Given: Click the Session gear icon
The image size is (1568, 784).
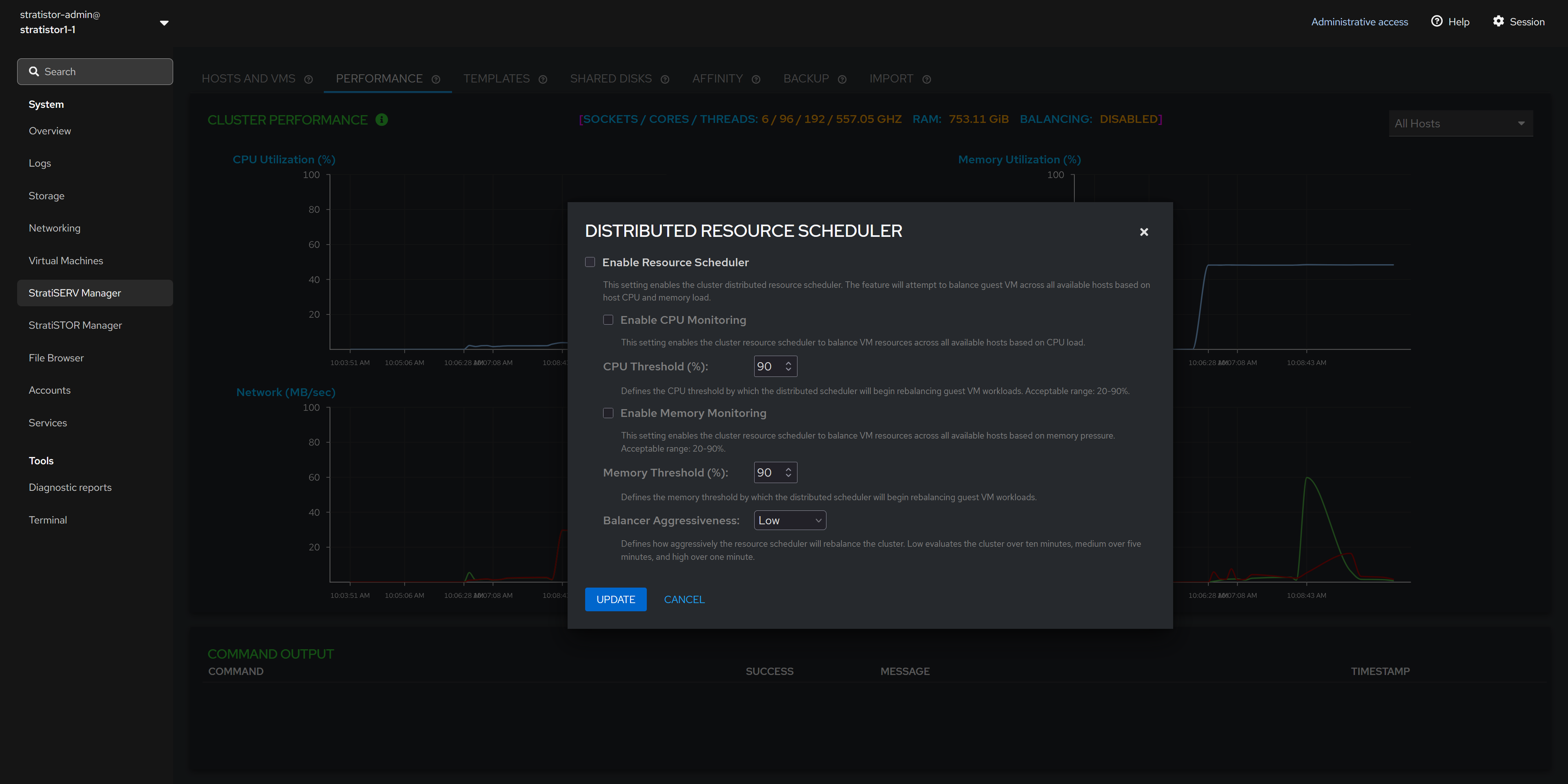Looking at the screenshot, I should pos(1498,21).
